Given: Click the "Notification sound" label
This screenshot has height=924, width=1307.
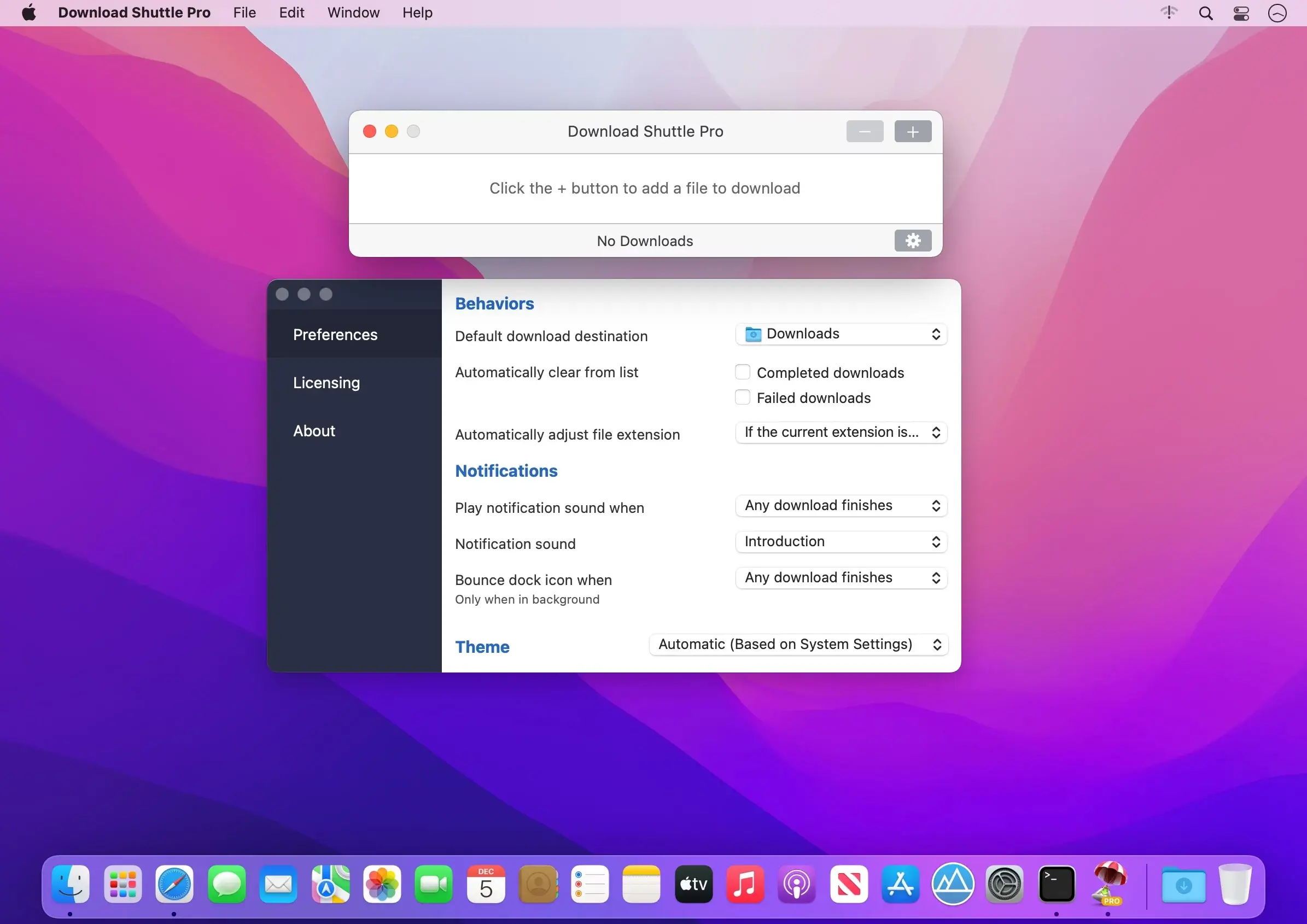Looking at the screenshot, I should (515, 544).
